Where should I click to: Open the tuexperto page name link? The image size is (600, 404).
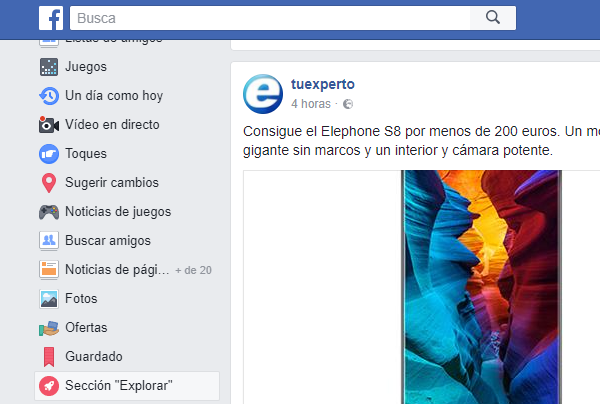point(323,84)
